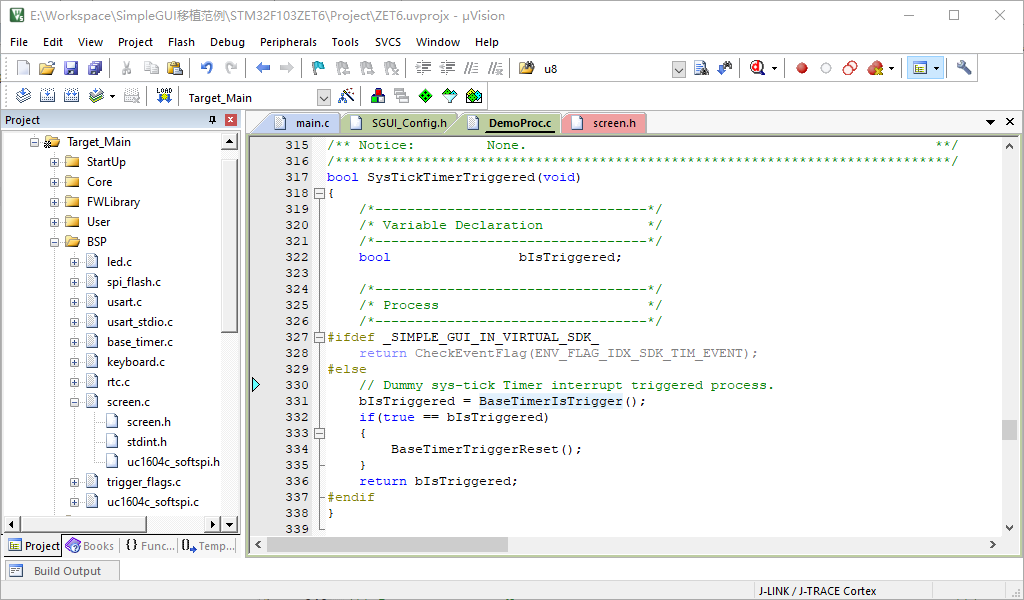Click the Build Output panel tab
The image size is (1024, 600).
click(63, 571)
